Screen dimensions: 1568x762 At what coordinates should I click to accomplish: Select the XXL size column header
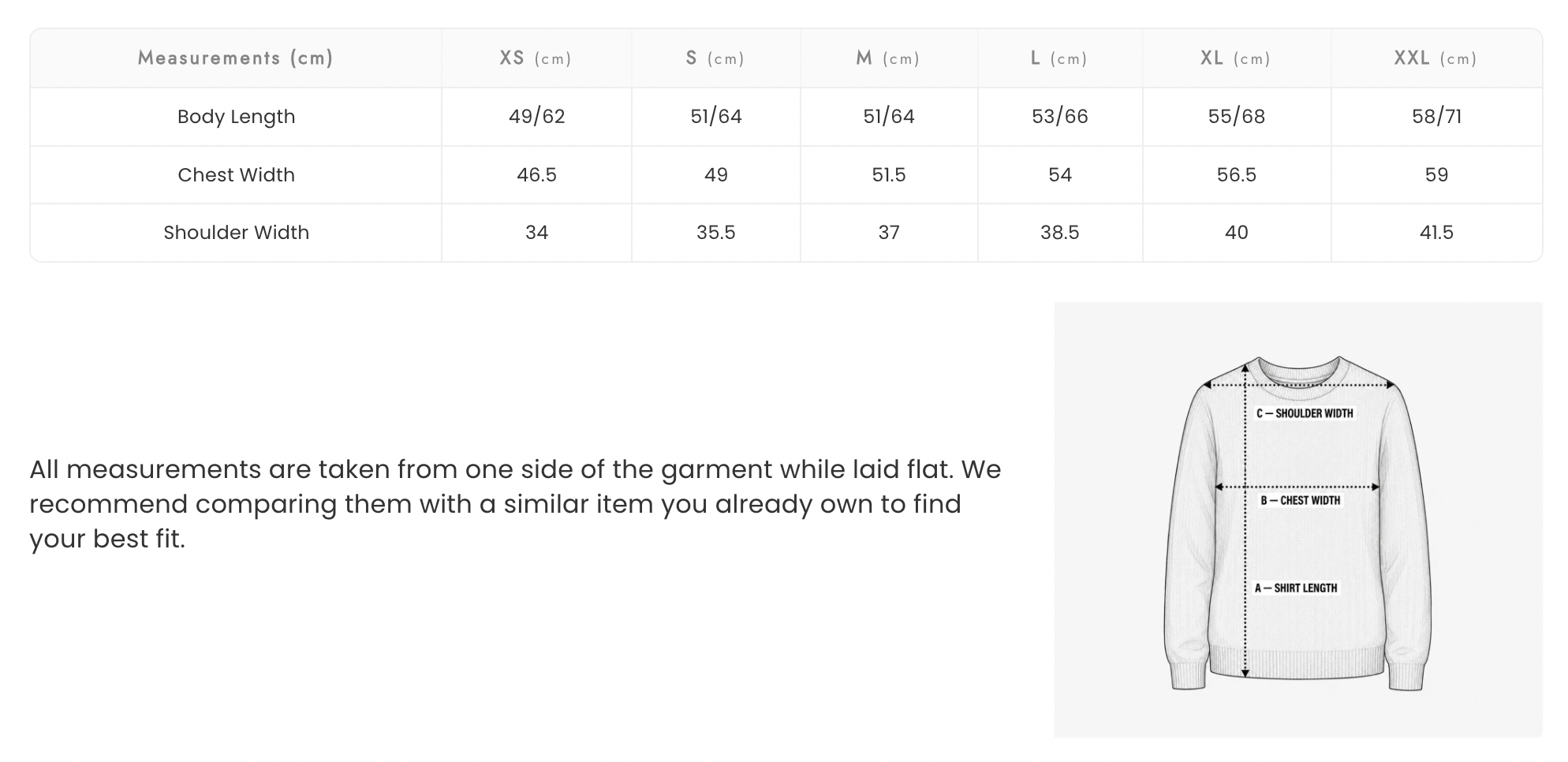pyautogui.click(x=1436, y=58)
